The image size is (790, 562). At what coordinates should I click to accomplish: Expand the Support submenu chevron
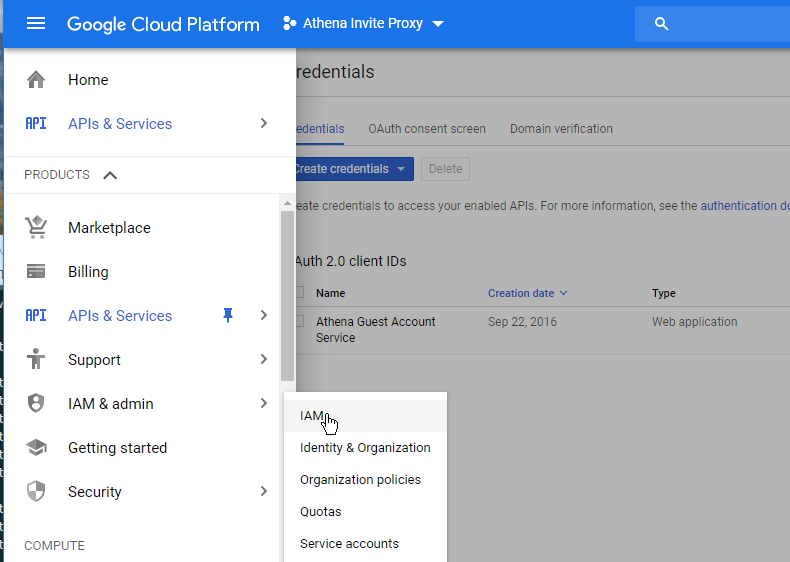(x=264, y=359)
